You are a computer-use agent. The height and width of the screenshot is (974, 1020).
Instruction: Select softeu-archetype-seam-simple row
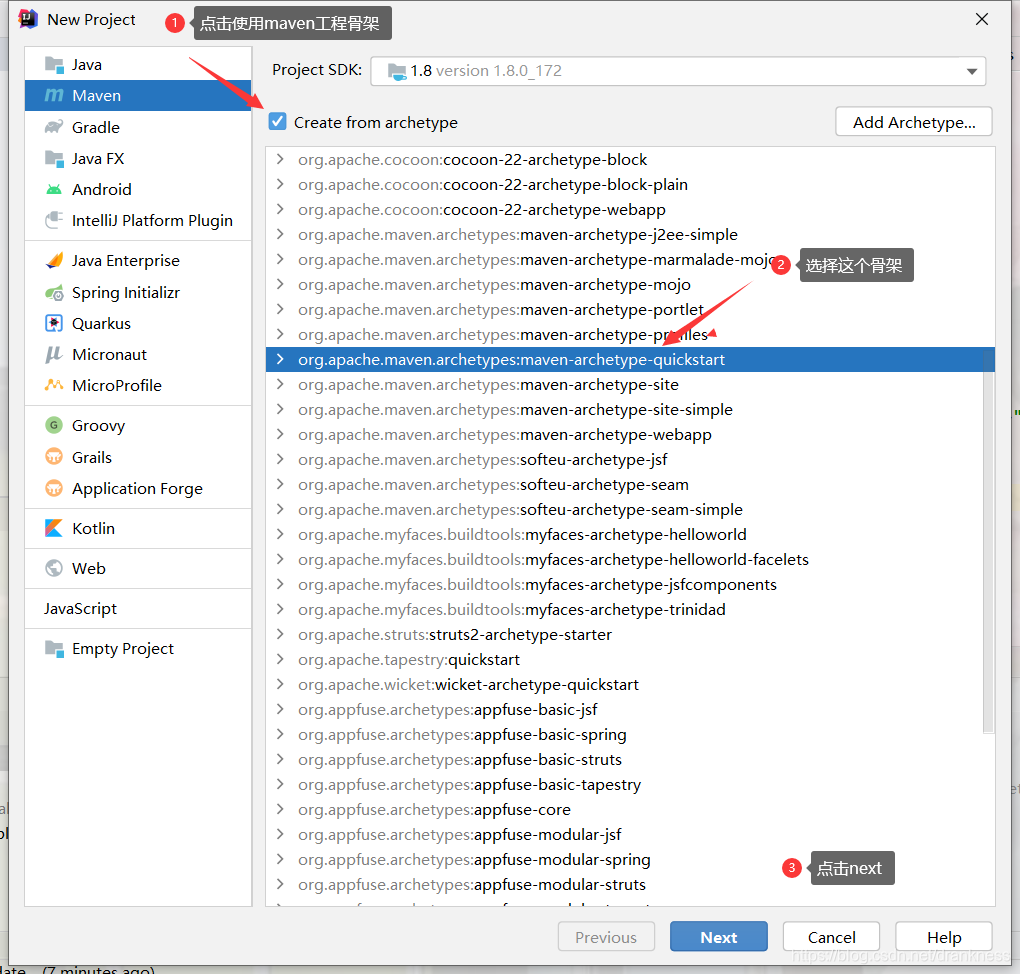click(x=630, y=509)
